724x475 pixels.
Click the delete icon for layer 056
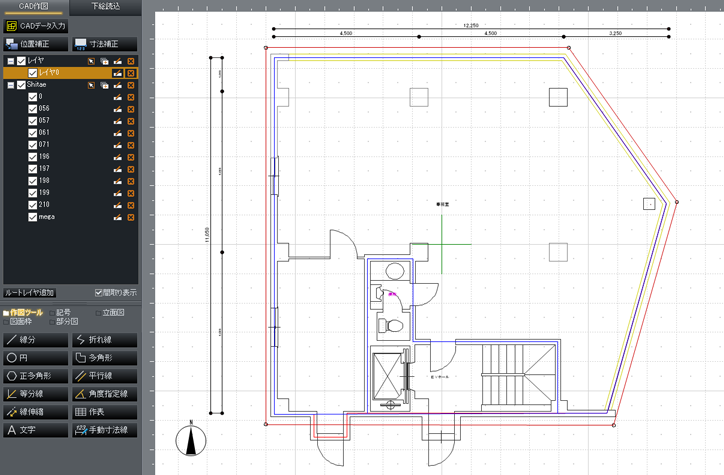[131, 109]
